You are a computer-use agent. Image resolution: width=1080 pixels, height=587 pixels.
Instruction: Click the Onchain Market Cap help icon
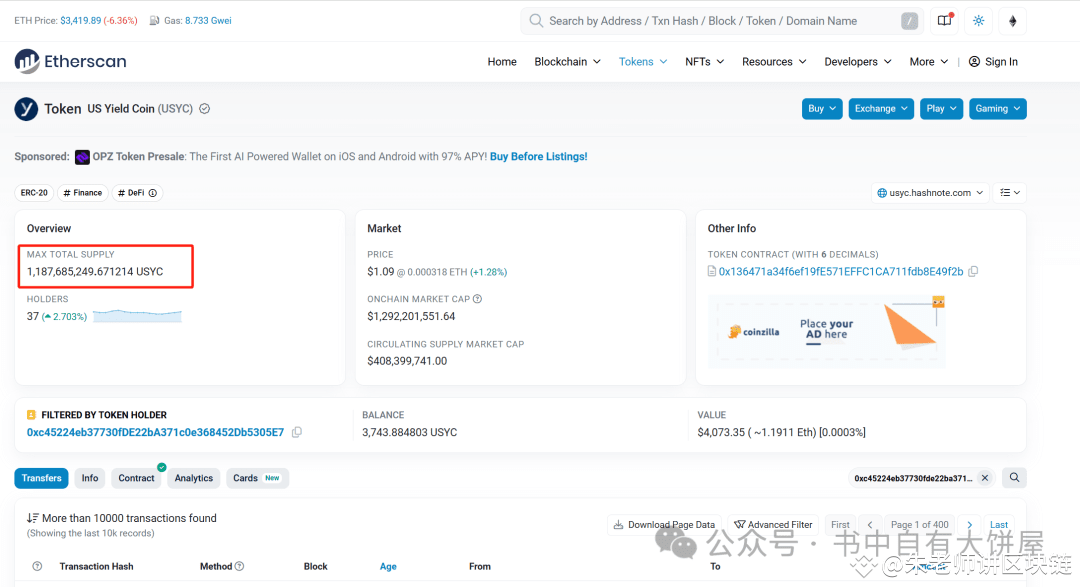coord(477,299)
